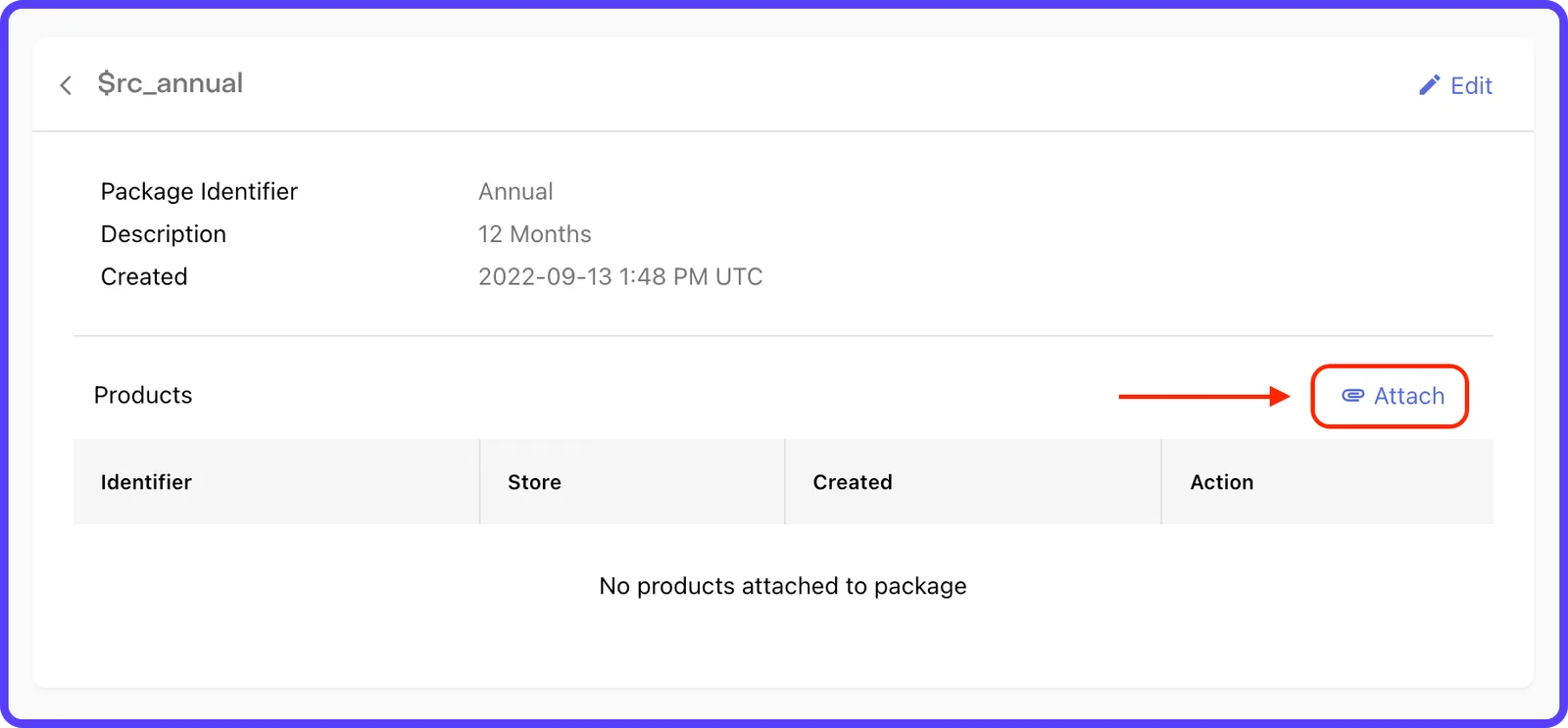Click the Identifier column header
1568x728 pixels.
click(x=146, y=482)
